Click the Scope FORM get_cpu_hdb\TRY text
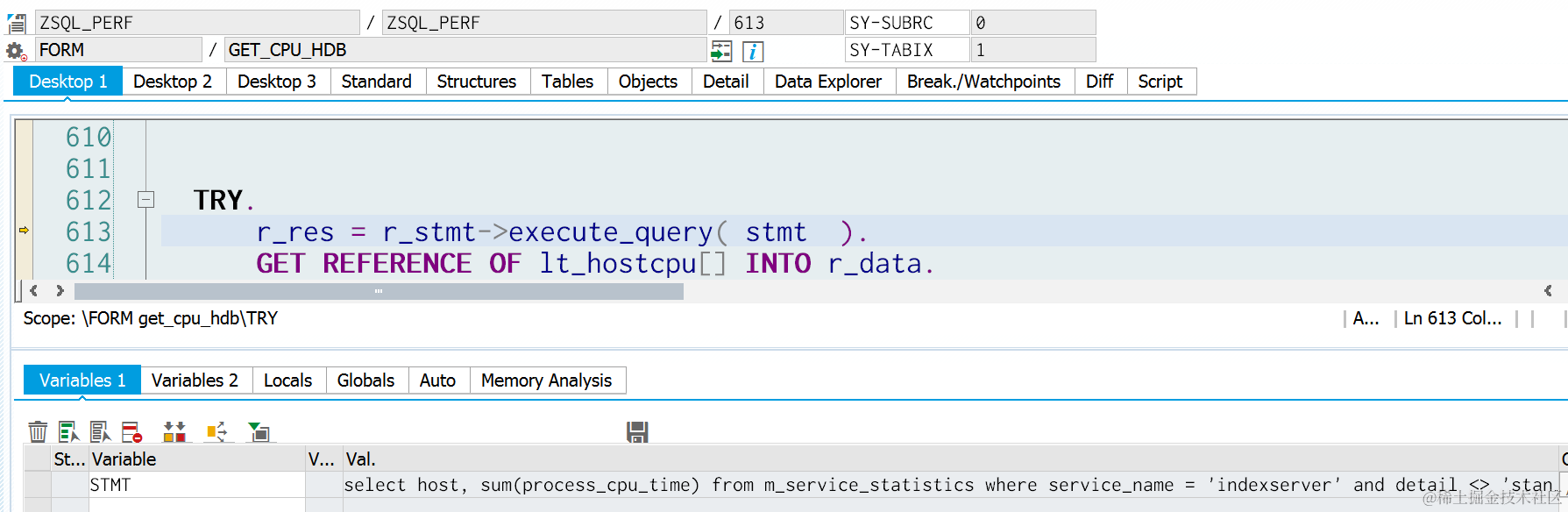Screen dimensions: 1568x512 [x=150, y=318]
